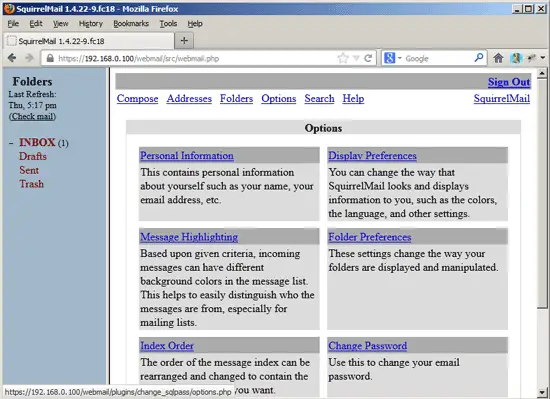Open the Tools menu
The image size is (550, 399).
(x=168, y=23)
